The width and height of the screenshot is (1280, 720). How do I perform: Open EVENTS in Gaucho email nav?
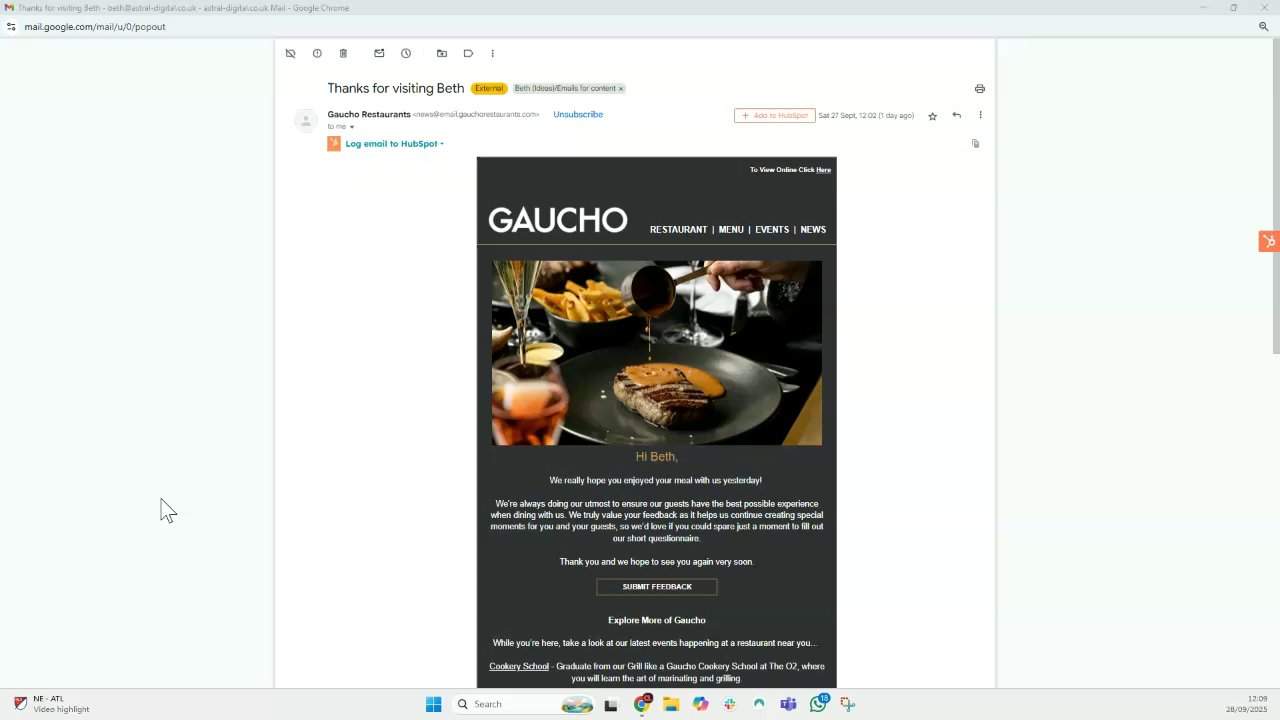[772, 229]
